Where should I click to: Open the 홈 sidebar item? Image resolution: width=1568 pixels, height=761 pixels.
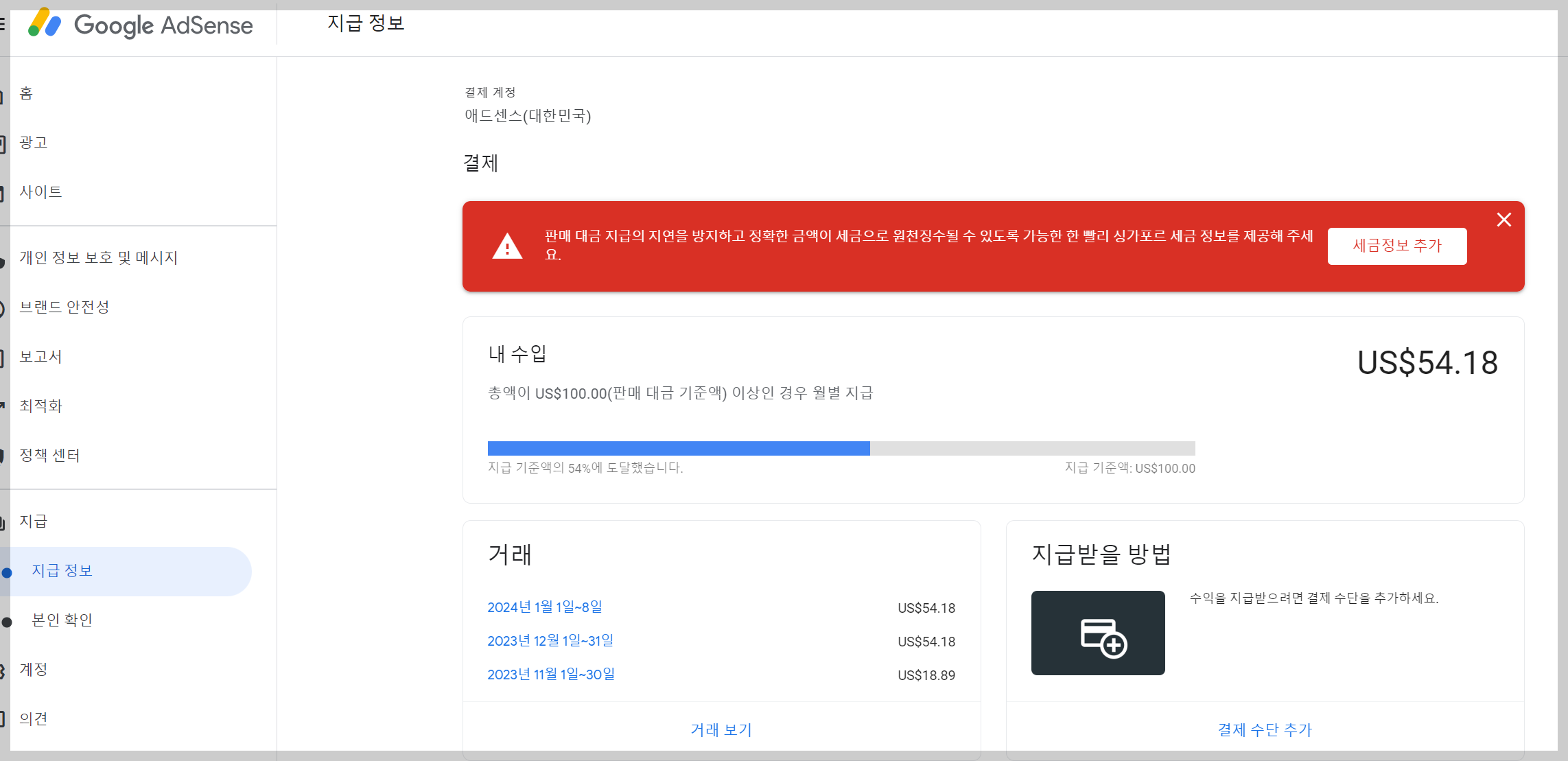click(x=26, y=93)
